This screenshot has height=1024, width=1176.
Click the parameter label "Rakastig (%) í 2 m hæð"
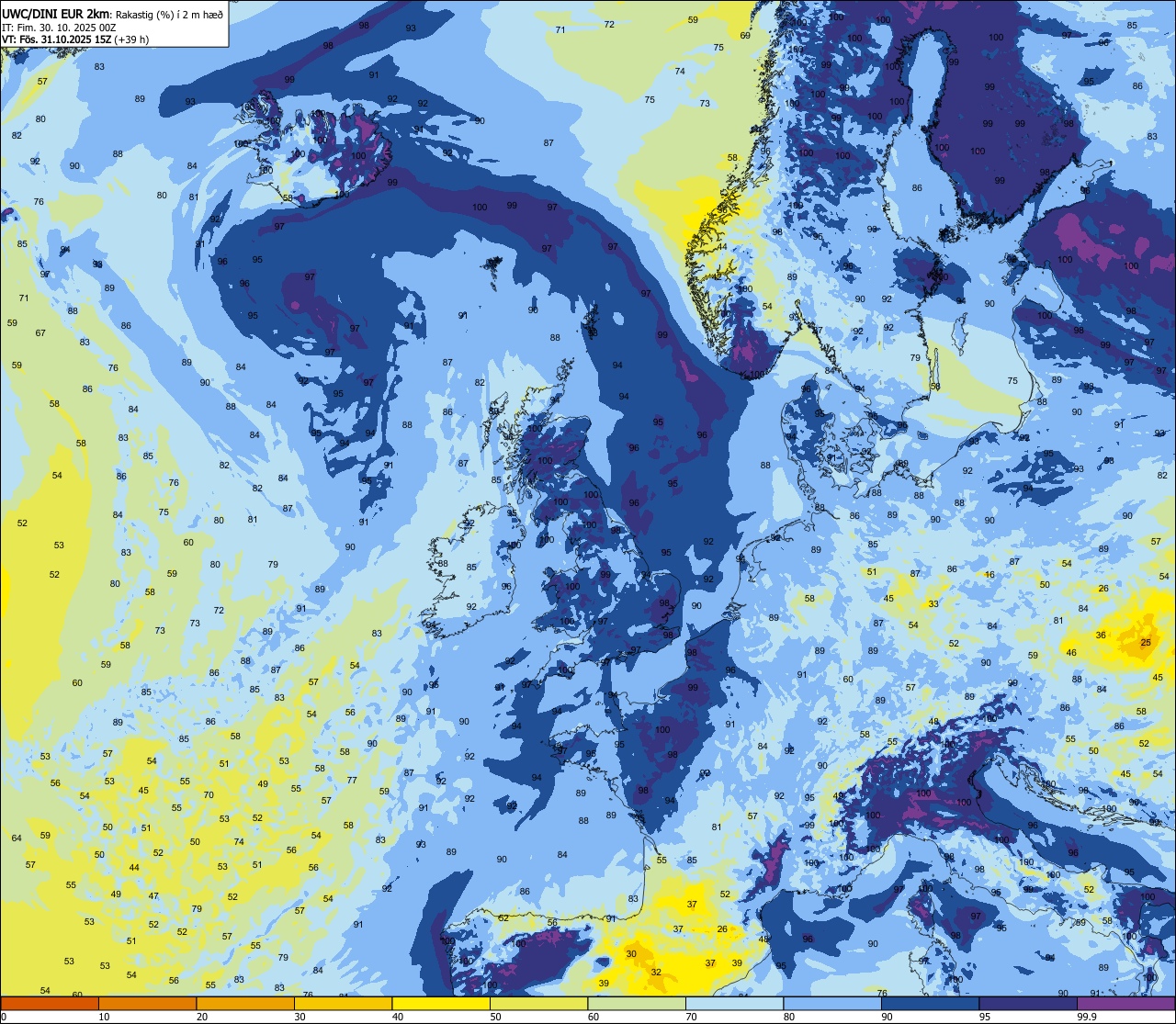[169, 15]
